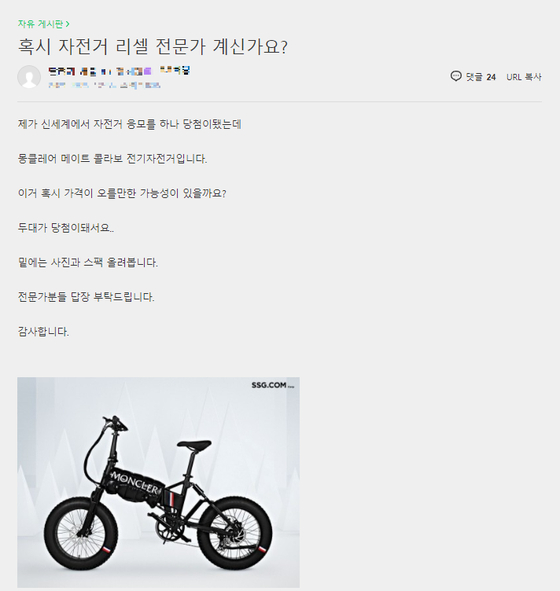Click the post title about 자전거 리셀 전문가
The width and height of the screenshot is (560, 591).
click(x=153, y=47)
